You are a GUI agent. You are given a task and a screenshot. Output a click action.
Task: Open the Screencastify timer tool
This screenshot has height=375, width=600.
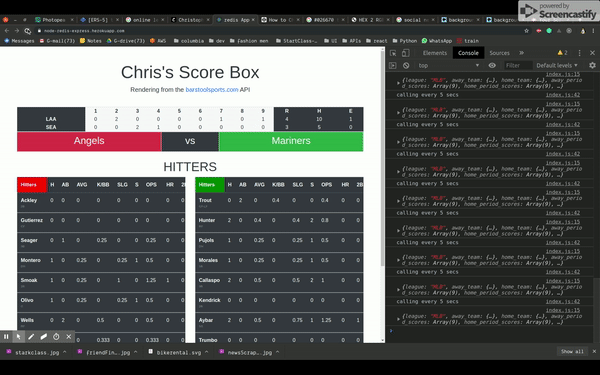point(56,337)
